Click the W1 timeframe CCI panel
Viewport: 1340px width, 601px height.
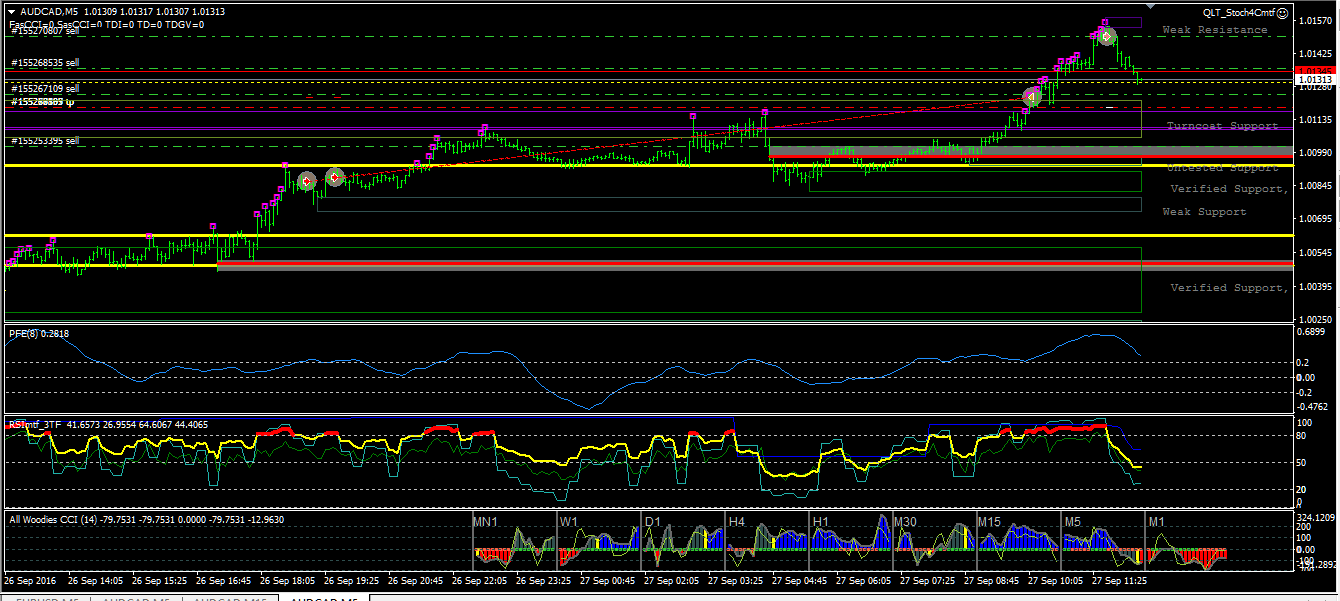click(598, 540)
